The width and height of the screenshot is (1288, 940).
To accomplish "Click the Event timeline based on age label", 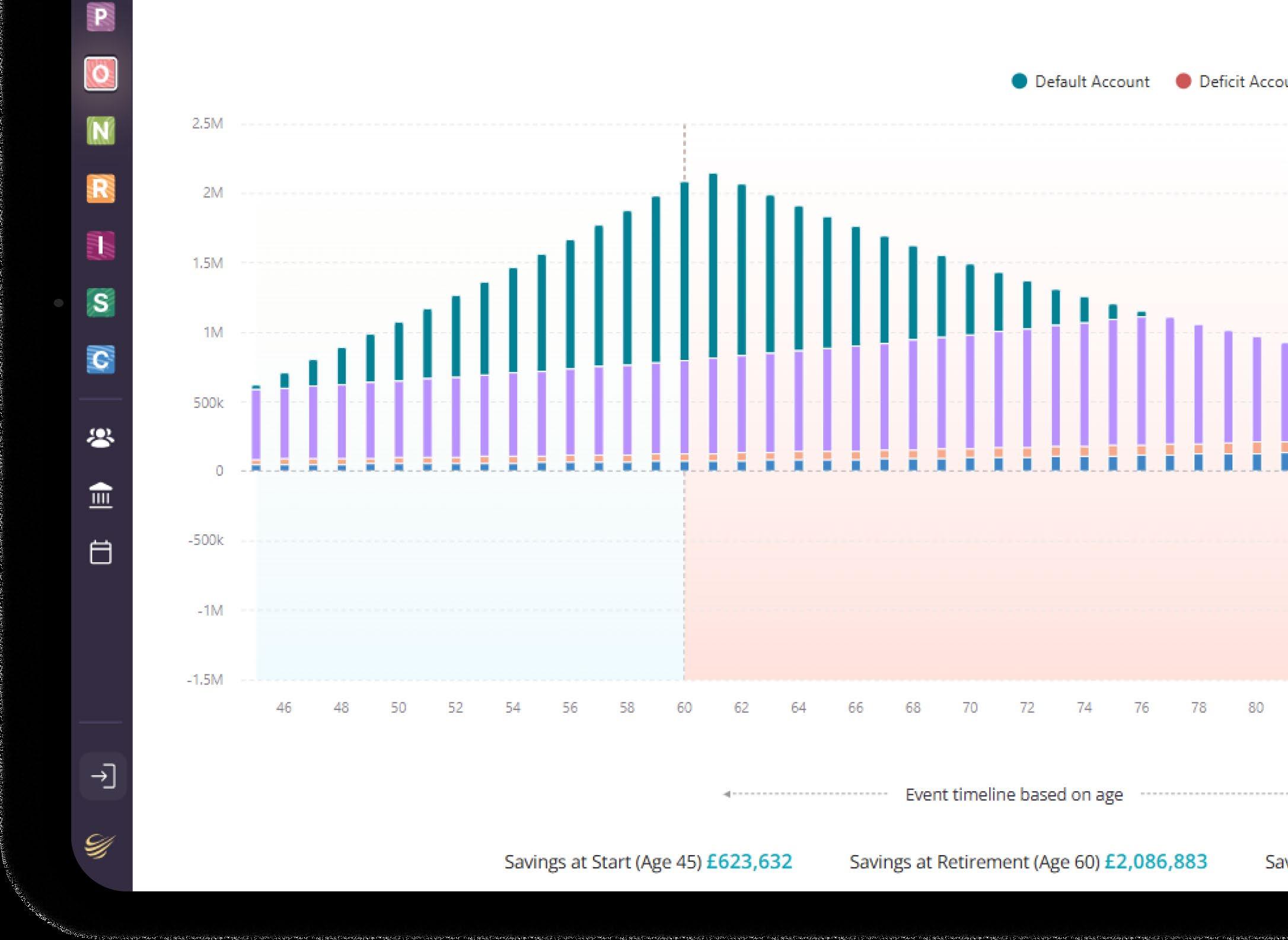I will click(1013, 795).
